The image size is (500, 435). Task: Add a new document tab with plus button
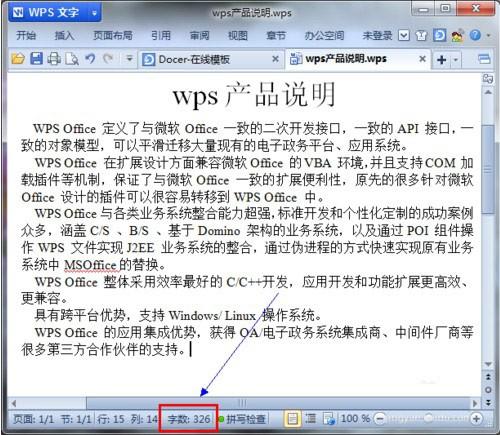(x=441, y=60)
